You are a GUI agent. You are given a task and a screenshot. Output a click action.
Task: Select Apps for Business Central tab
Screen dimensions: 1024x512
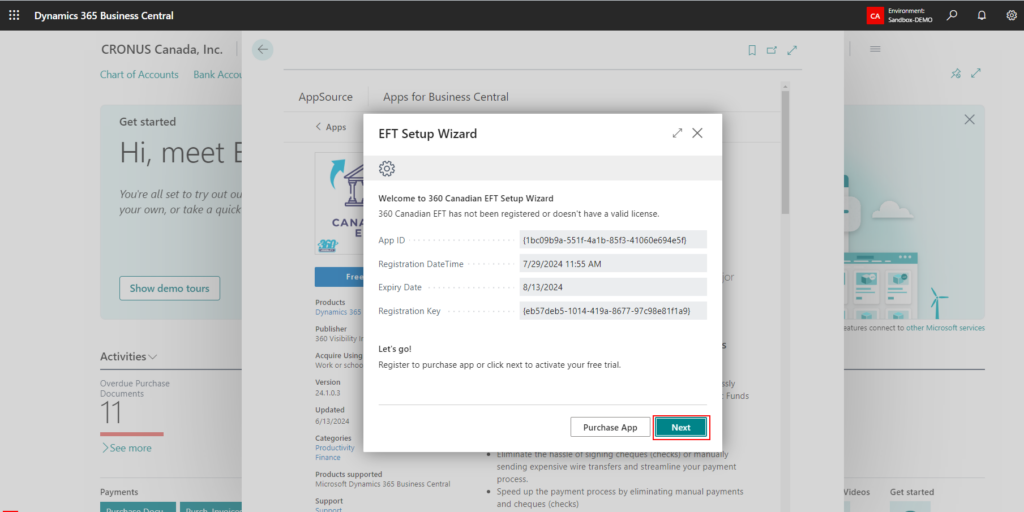[446, 97]
